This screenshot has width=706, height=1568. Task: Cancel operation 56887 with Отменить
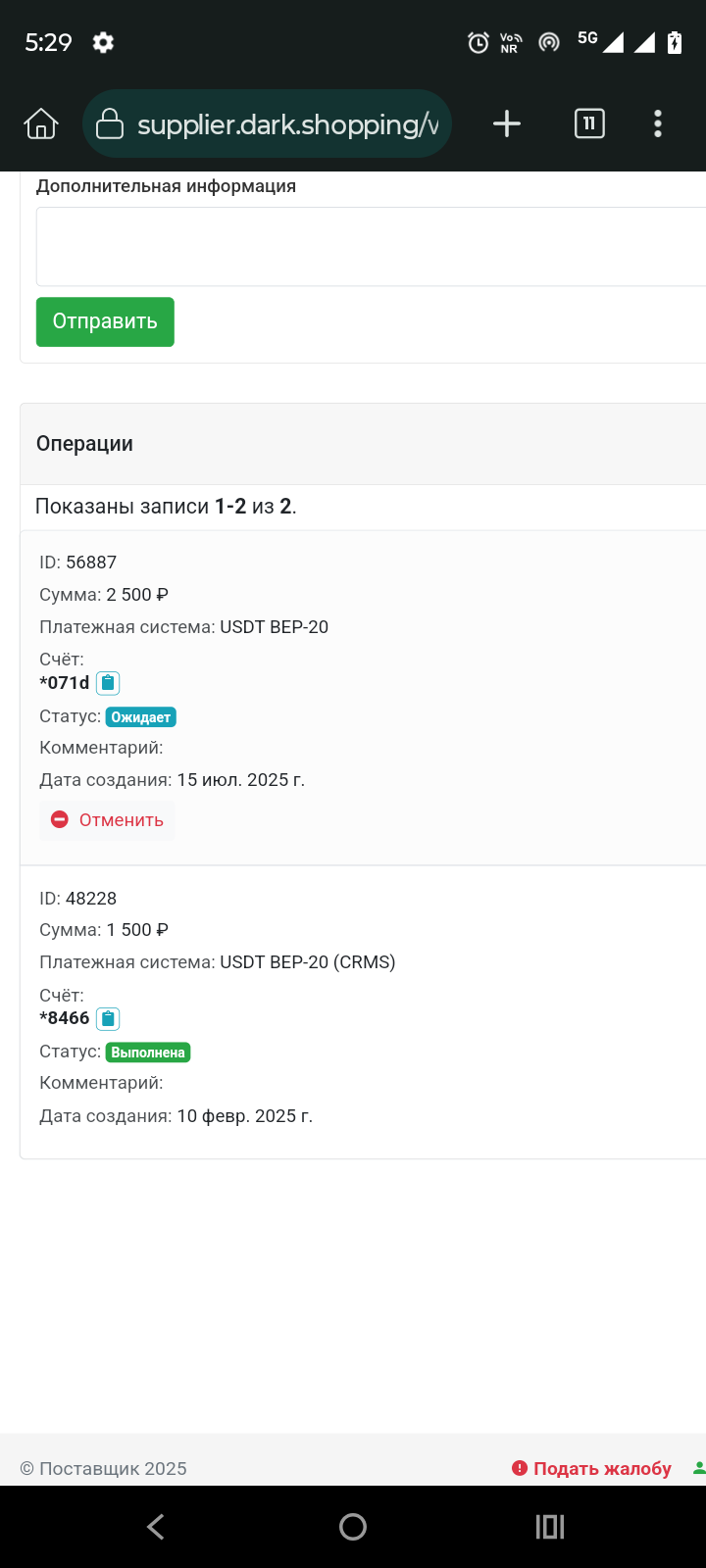tap(107, 819)
